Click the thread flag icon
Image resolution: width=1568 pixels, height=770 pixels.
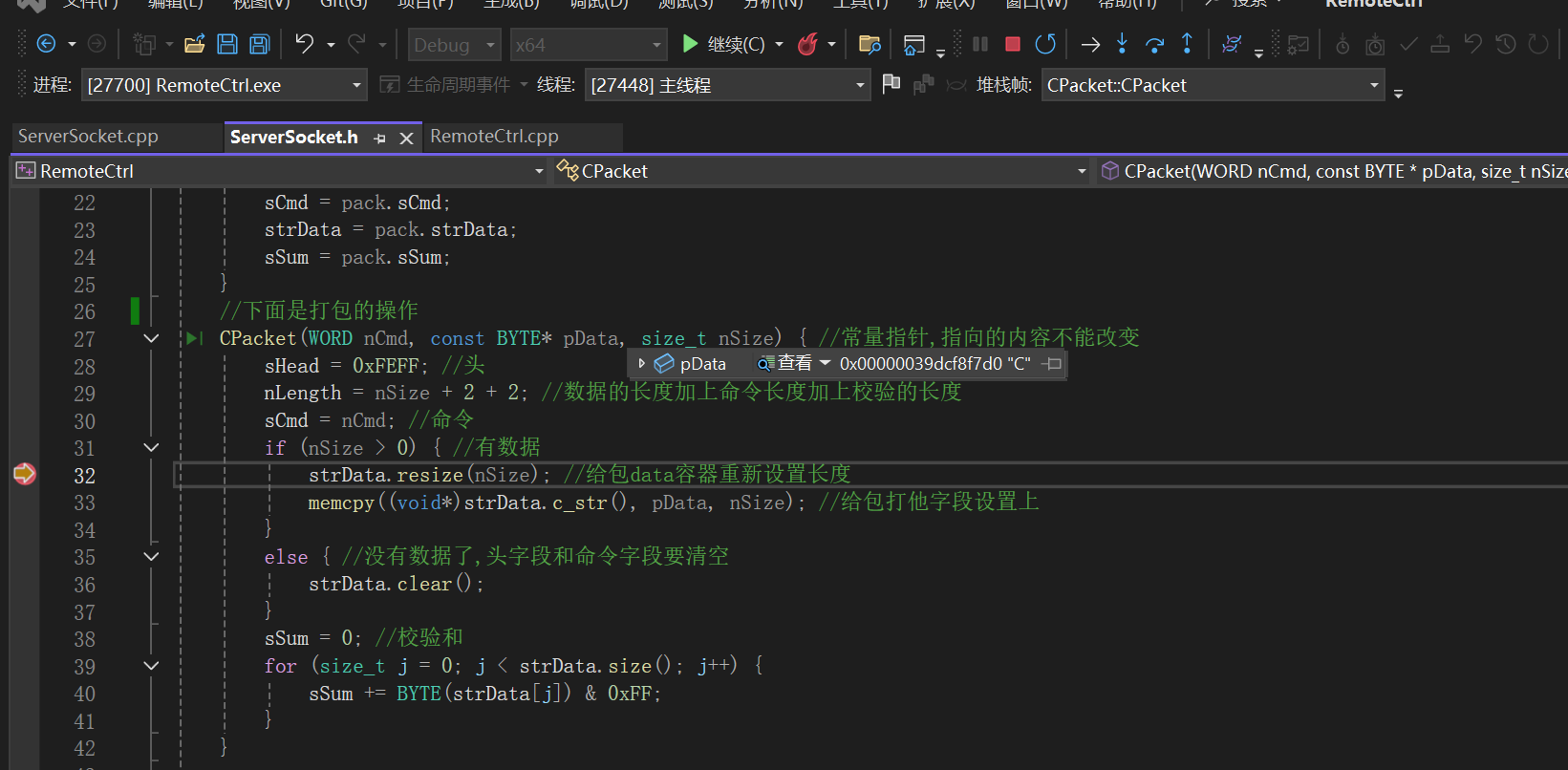click(891, 85)
